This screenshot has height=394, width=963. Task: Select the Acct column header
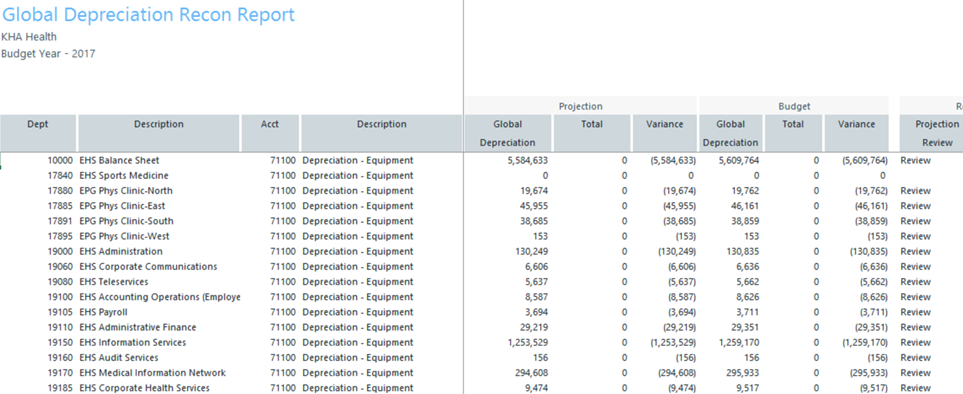270,133
